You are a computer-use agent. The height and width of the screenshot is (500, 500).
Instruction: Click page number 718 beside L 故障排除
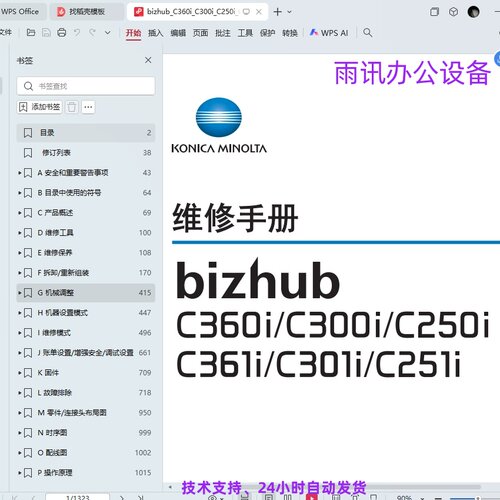[145, 393]
